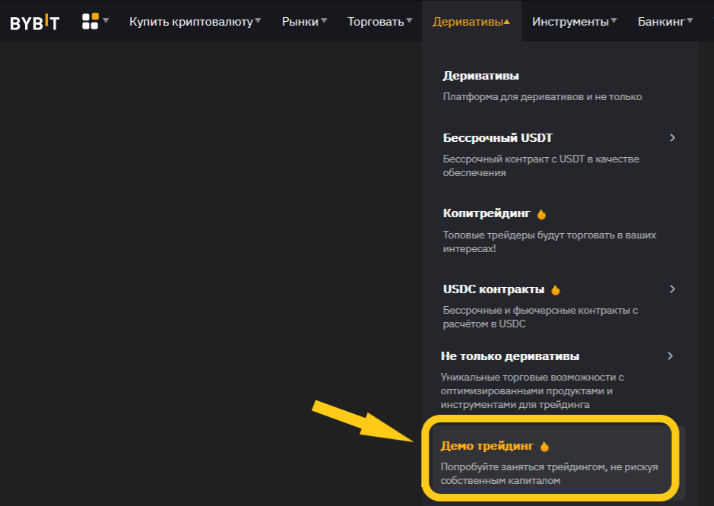
Task: Click 'Топовые трейдеры будут торговать' description
Action: [549, 242]
